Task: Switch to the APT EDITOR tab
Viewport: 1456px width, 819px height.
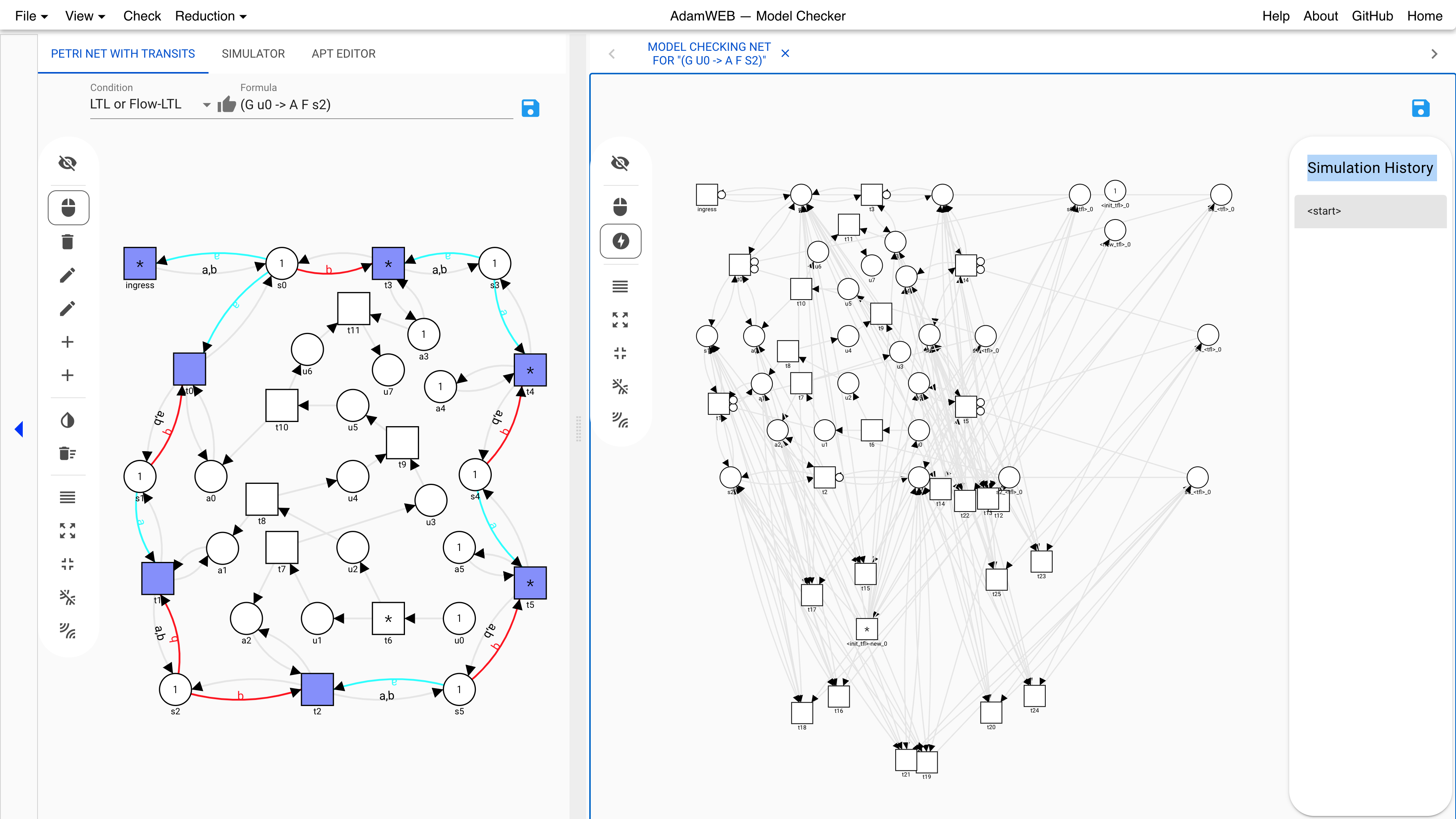Action: click(x=343, y=53)
